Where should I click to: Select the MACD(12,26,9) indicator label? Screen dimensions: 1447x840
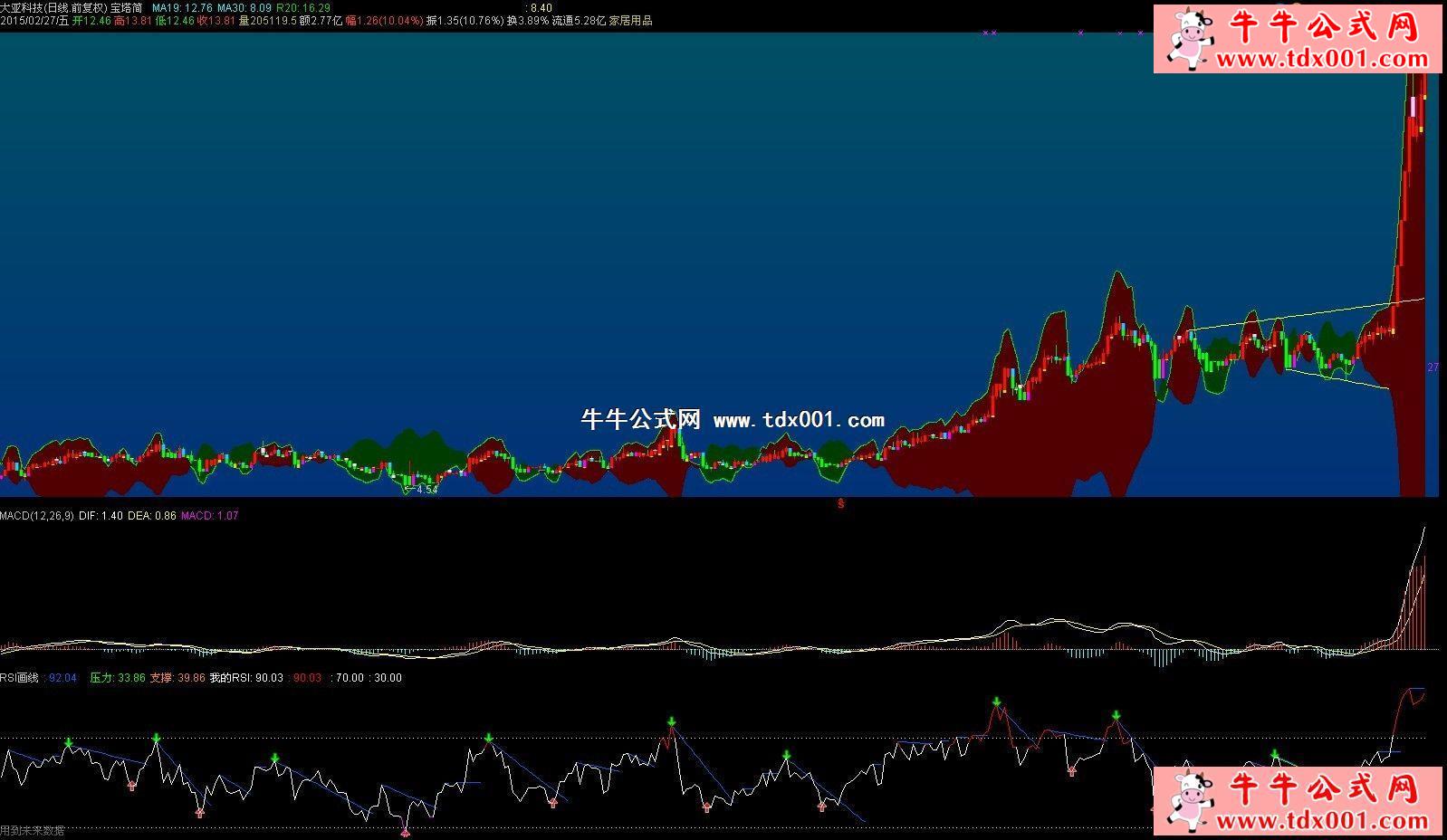[37, 516]
